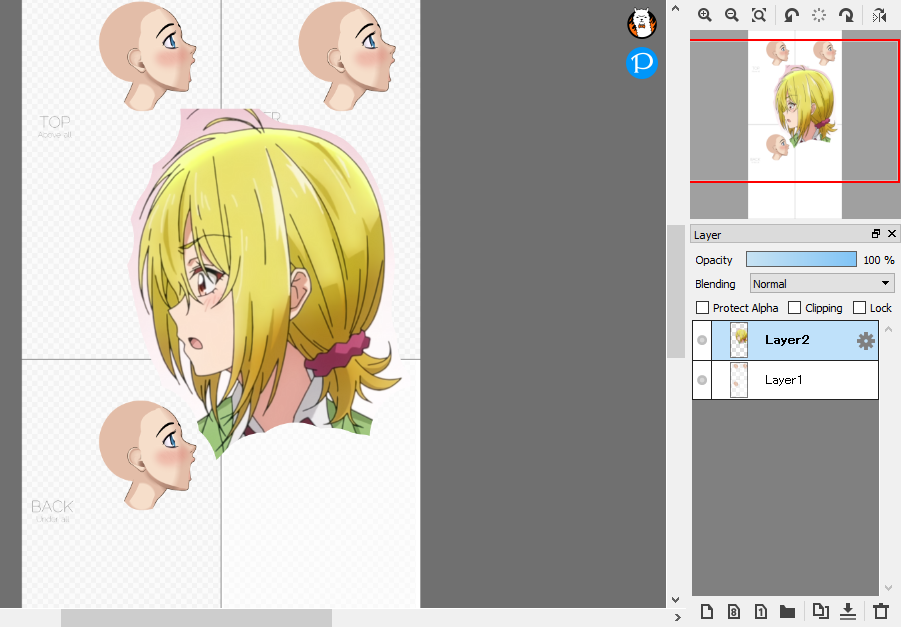Viewport: 901px width, 627px height.
Task: Enable the Protect Alpha checkbox
Action: [702, 308]
